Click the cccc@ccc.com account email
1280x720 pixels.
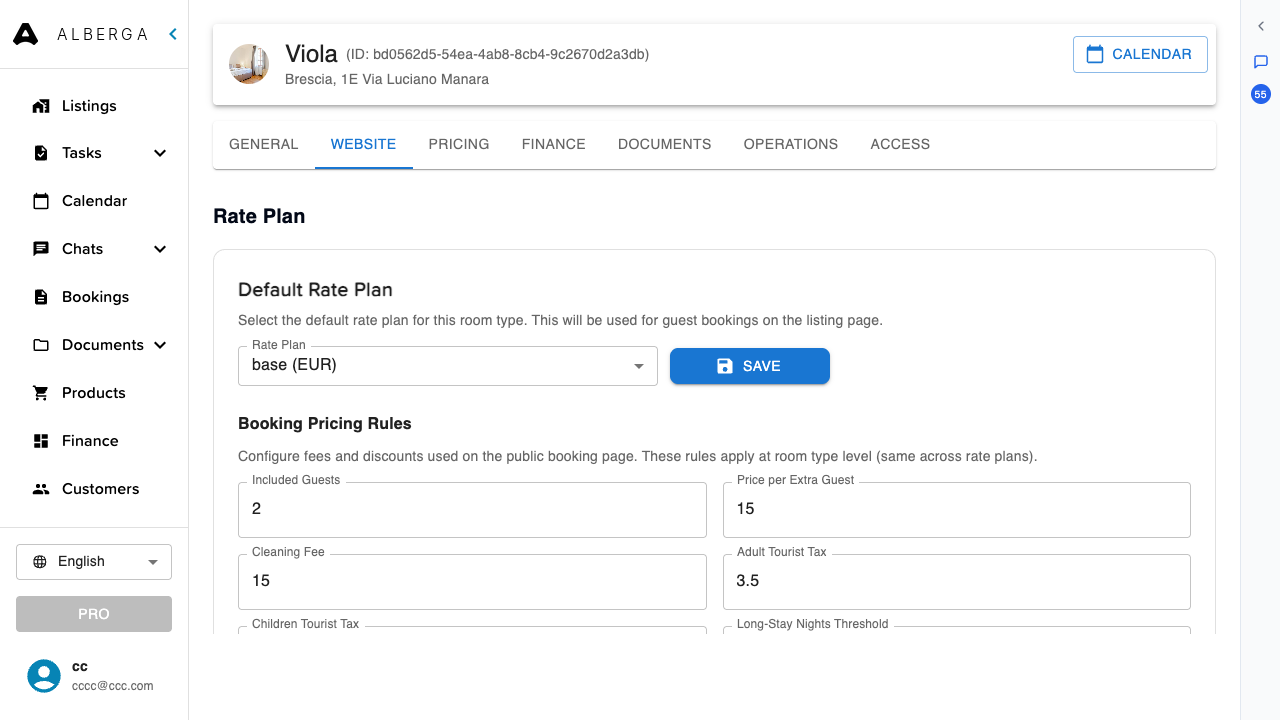click(x=113, y=686)
